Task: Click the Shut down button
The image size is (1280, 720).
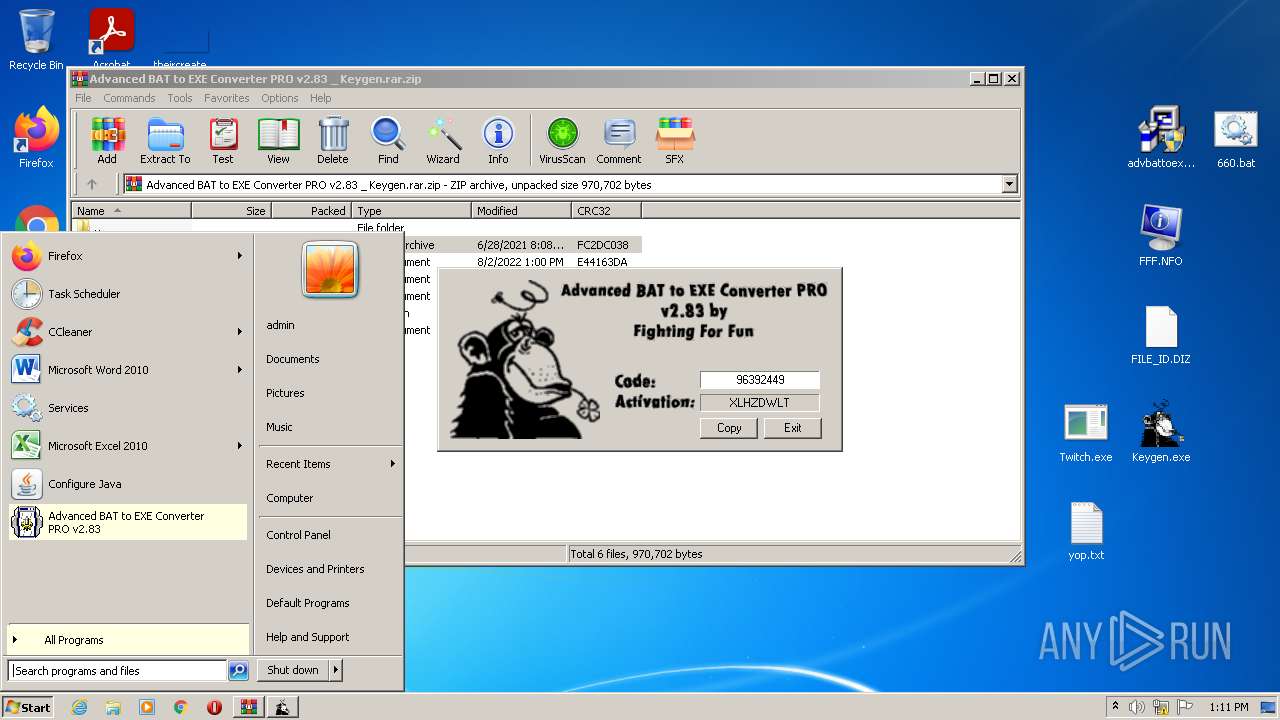Action: [x=293, y=670]
